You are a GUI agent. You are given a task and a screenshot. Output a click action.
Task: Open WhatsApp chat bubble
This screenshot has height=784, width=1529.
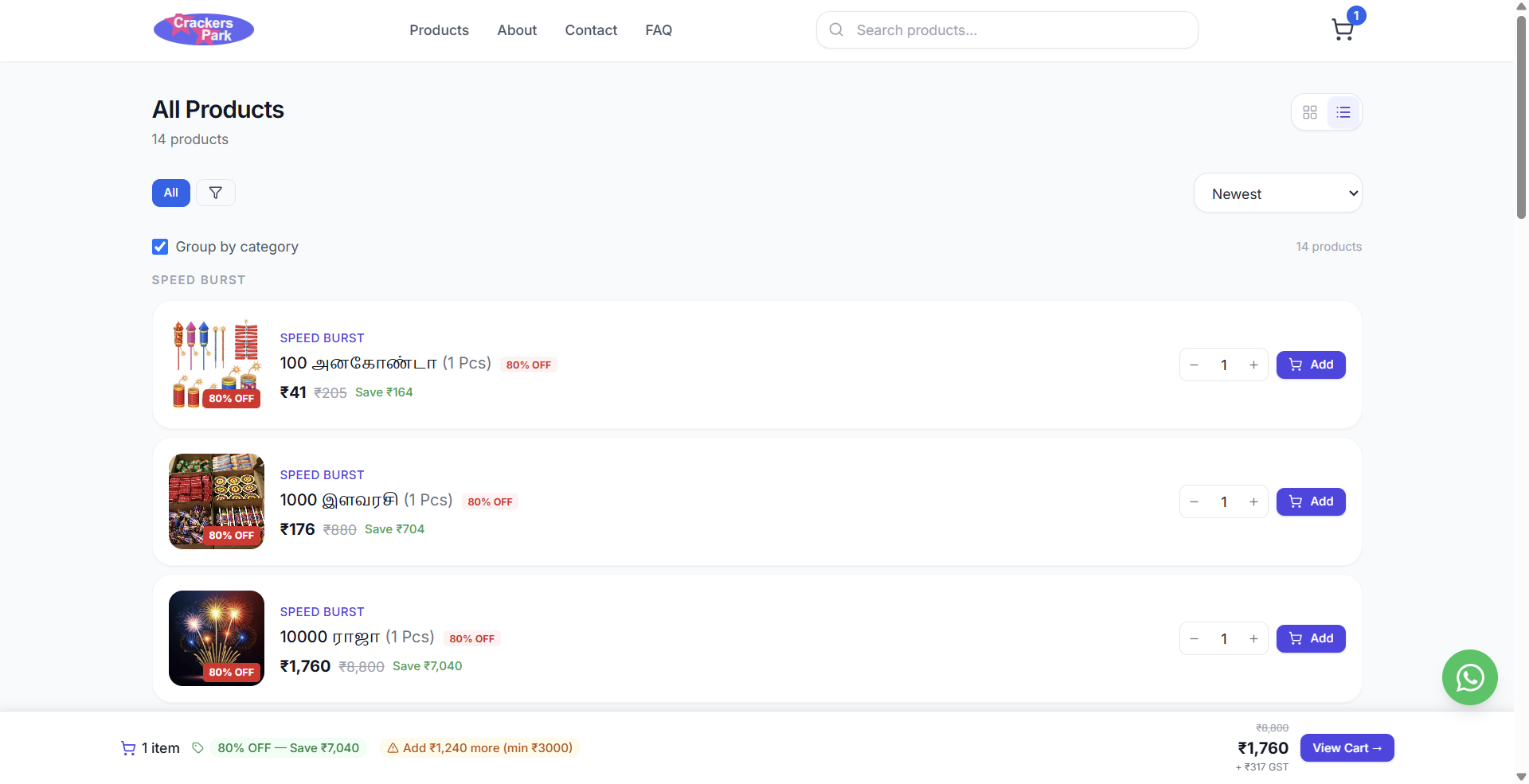click(1469, 677)
